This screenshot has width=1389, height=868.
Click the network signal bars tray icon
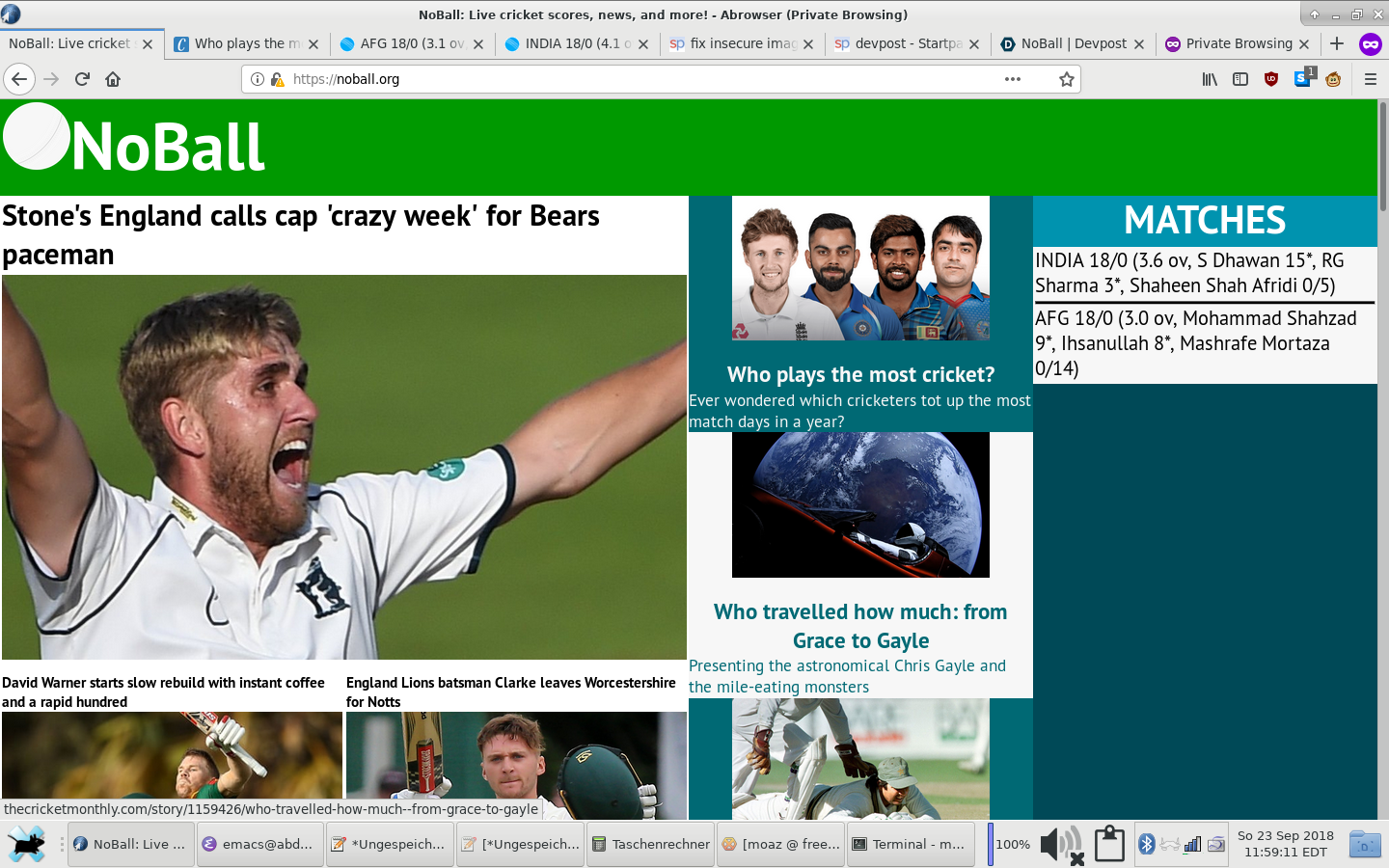(x=1192, y=844)
